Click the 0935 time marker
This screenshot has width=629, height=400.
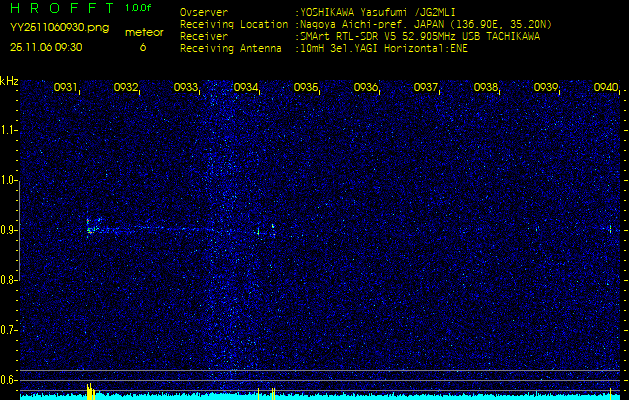[x=306, y=87]
